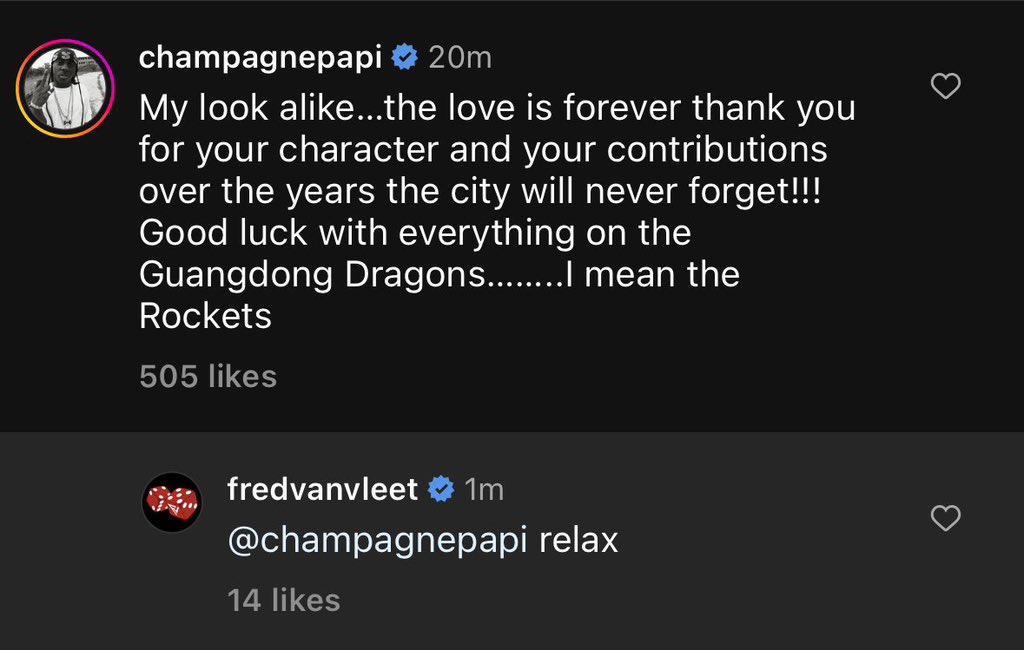Click champagnepapi's verified badge

point(403,57)
